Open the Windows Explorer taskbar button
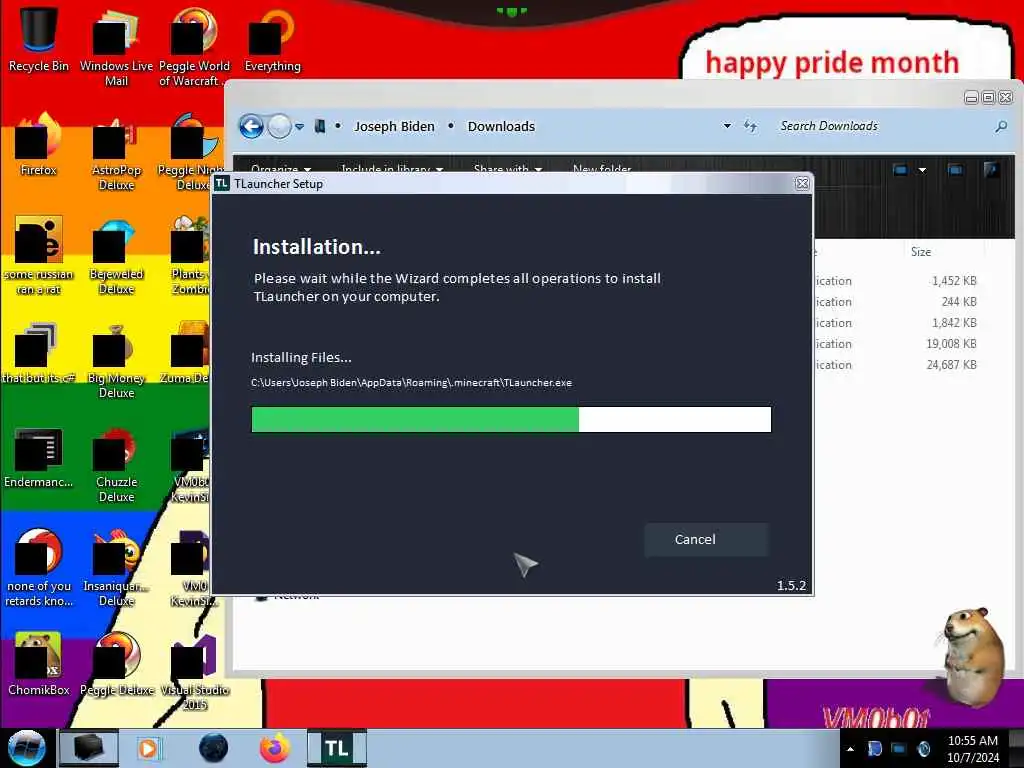Image resolution: width=1024 pixels, height=768 pixels. (89, 748)
